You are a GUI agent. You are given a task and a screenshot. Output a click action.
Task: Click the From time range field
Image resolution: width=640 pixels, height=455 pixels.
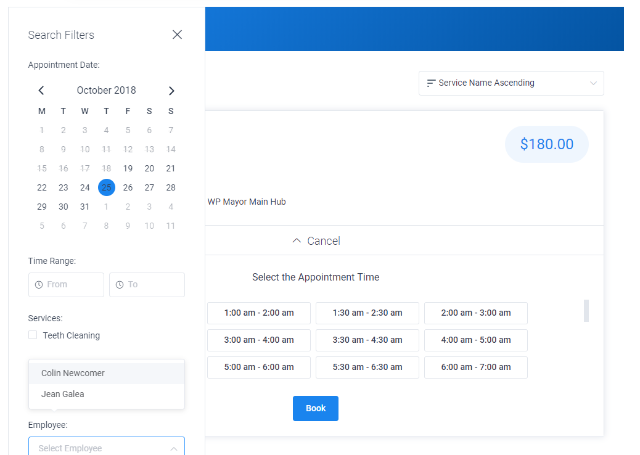click(x=66, y=284)
